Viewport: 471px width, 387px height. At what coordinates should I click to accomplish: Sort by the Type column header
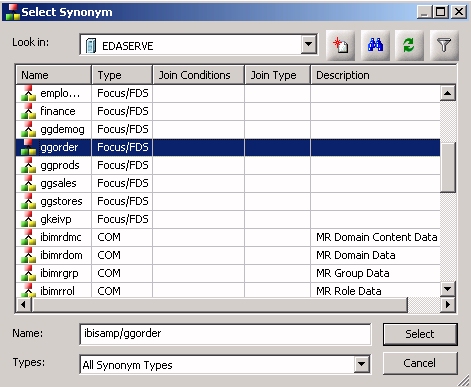pyautogui.click(x=122, y=75)
